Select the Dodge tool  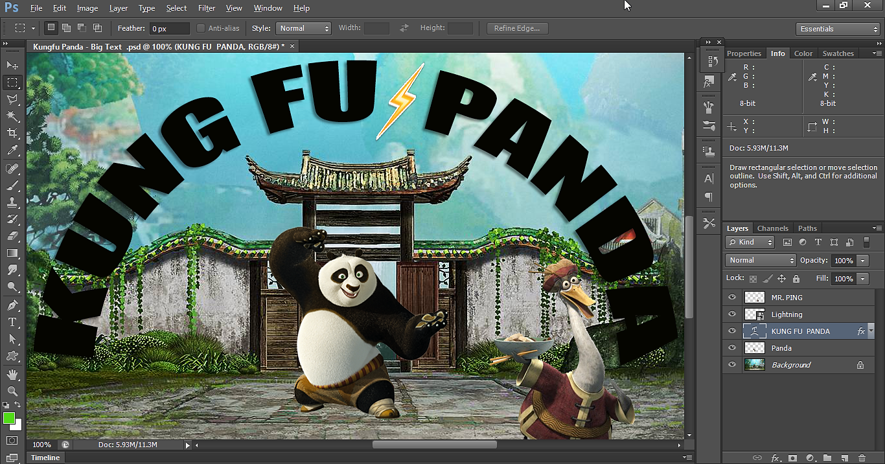[x=12, y=287]
